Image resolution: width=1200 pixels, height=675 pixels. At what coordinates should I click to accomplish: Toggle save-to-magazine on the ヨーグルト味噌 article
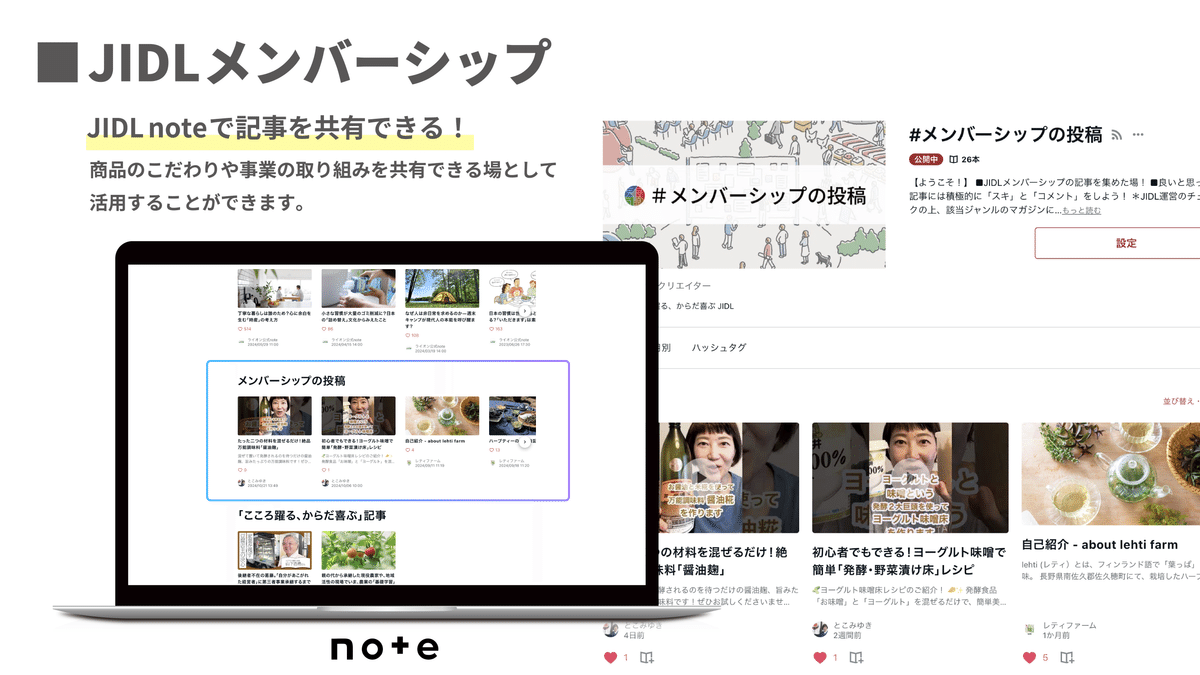point(855,657)
